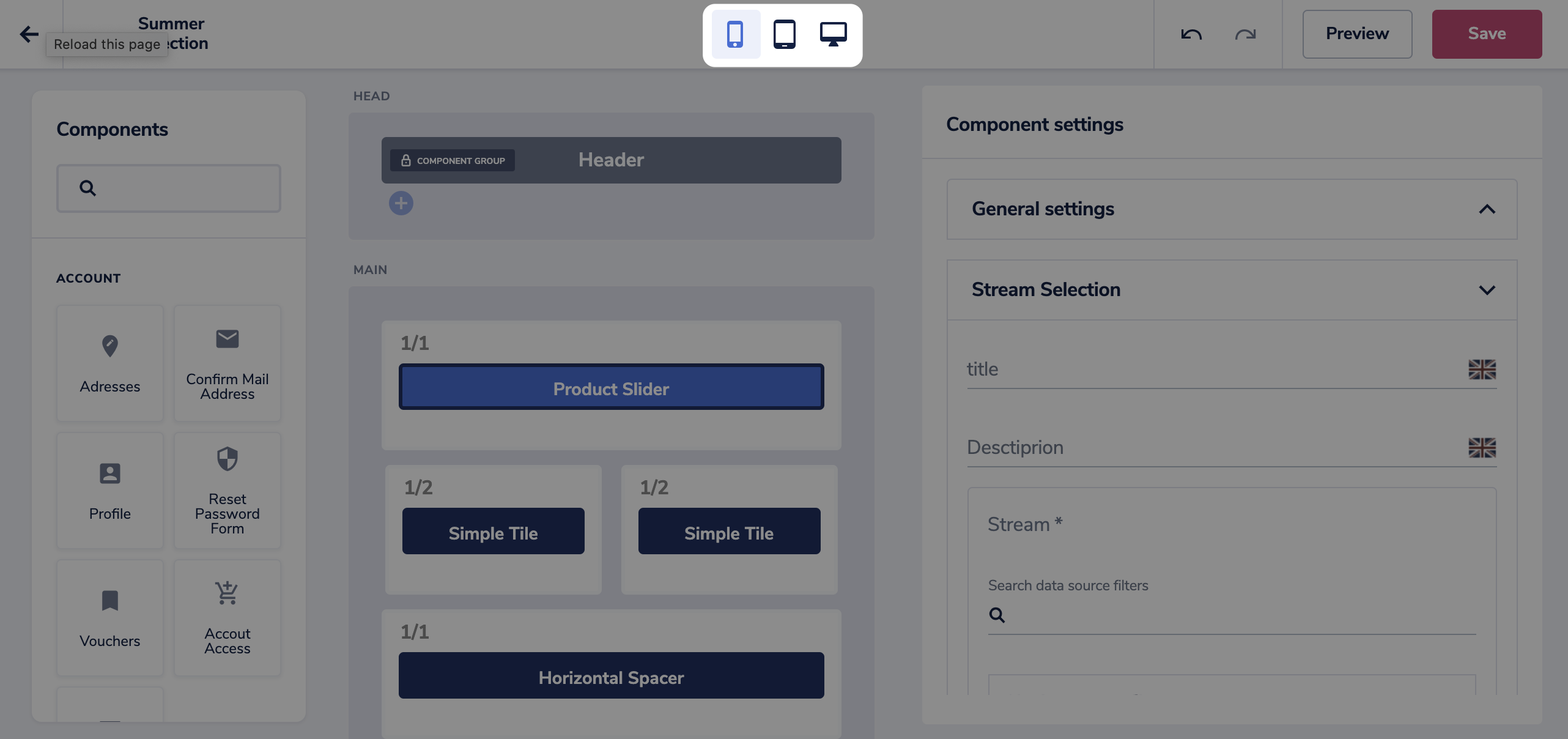Click the HEAD section label

coord(372,96)
